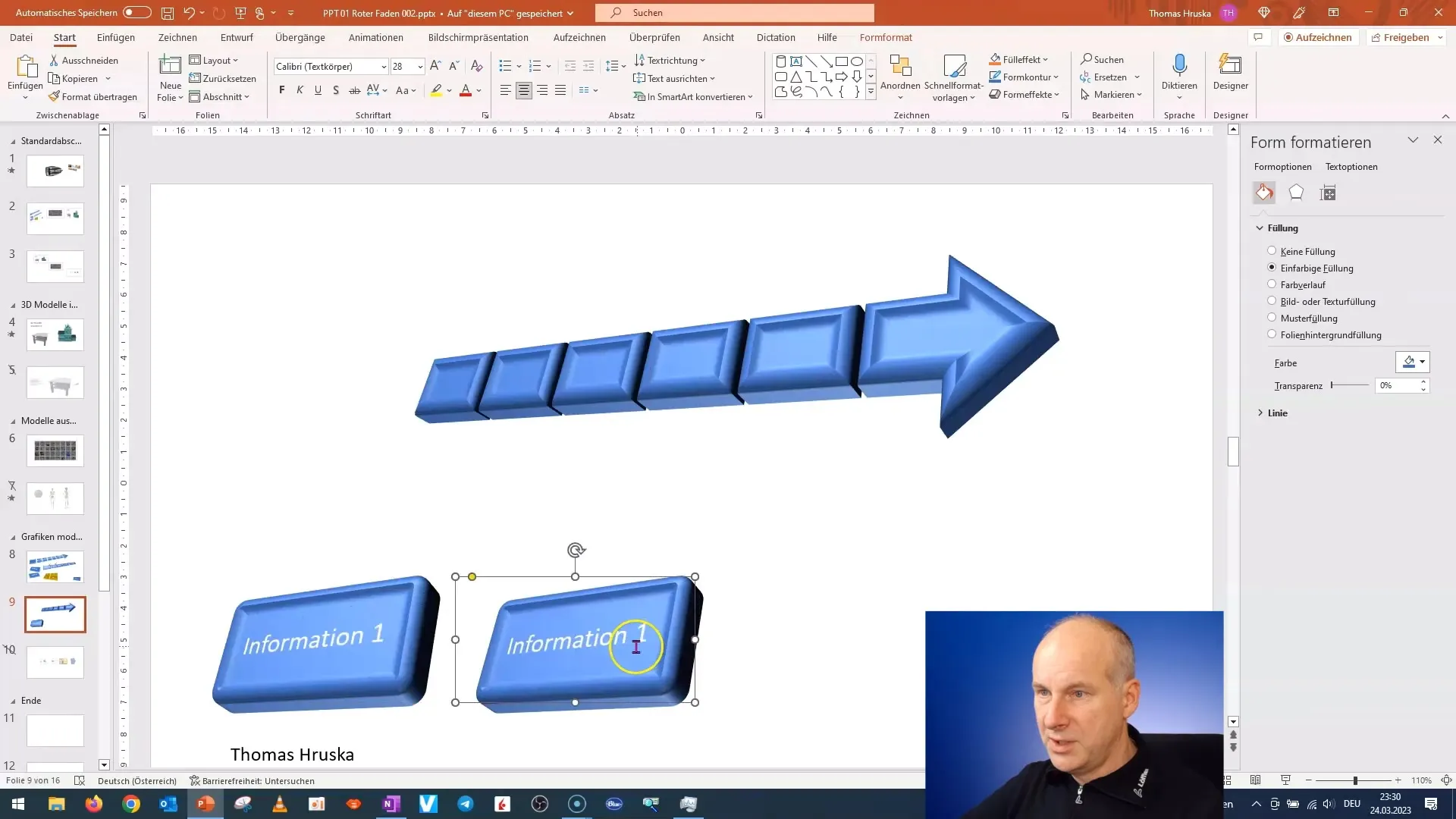Viewport: 1456px width, 819px height.
Task: Select Keine Füllung radio button
Action: pos(1271,251)
